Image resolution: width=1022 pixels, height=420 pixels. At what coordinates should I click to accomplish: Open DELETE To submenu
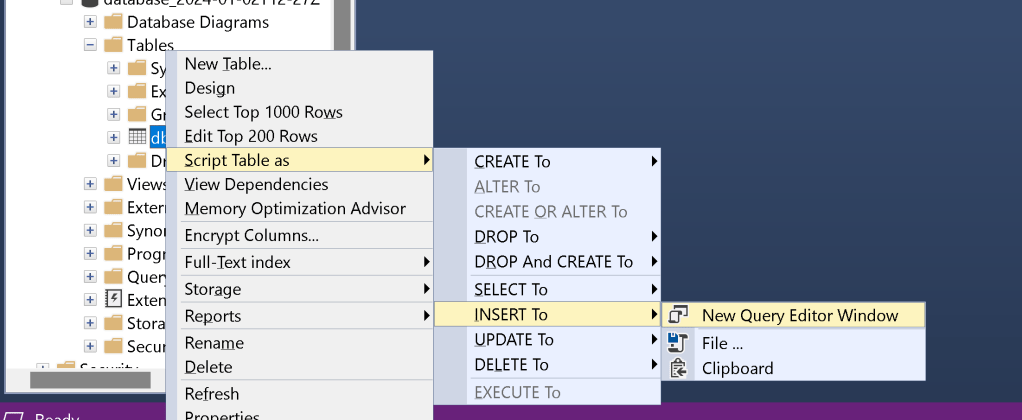(548, 365)
